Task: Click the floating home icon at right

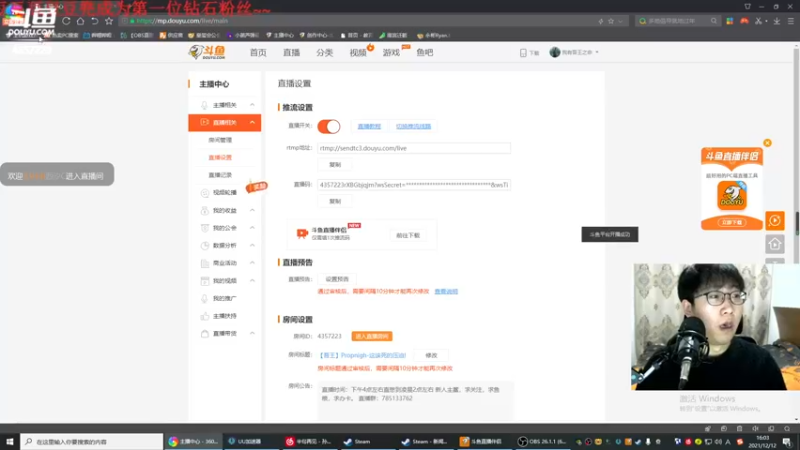Action: (774, 244)
